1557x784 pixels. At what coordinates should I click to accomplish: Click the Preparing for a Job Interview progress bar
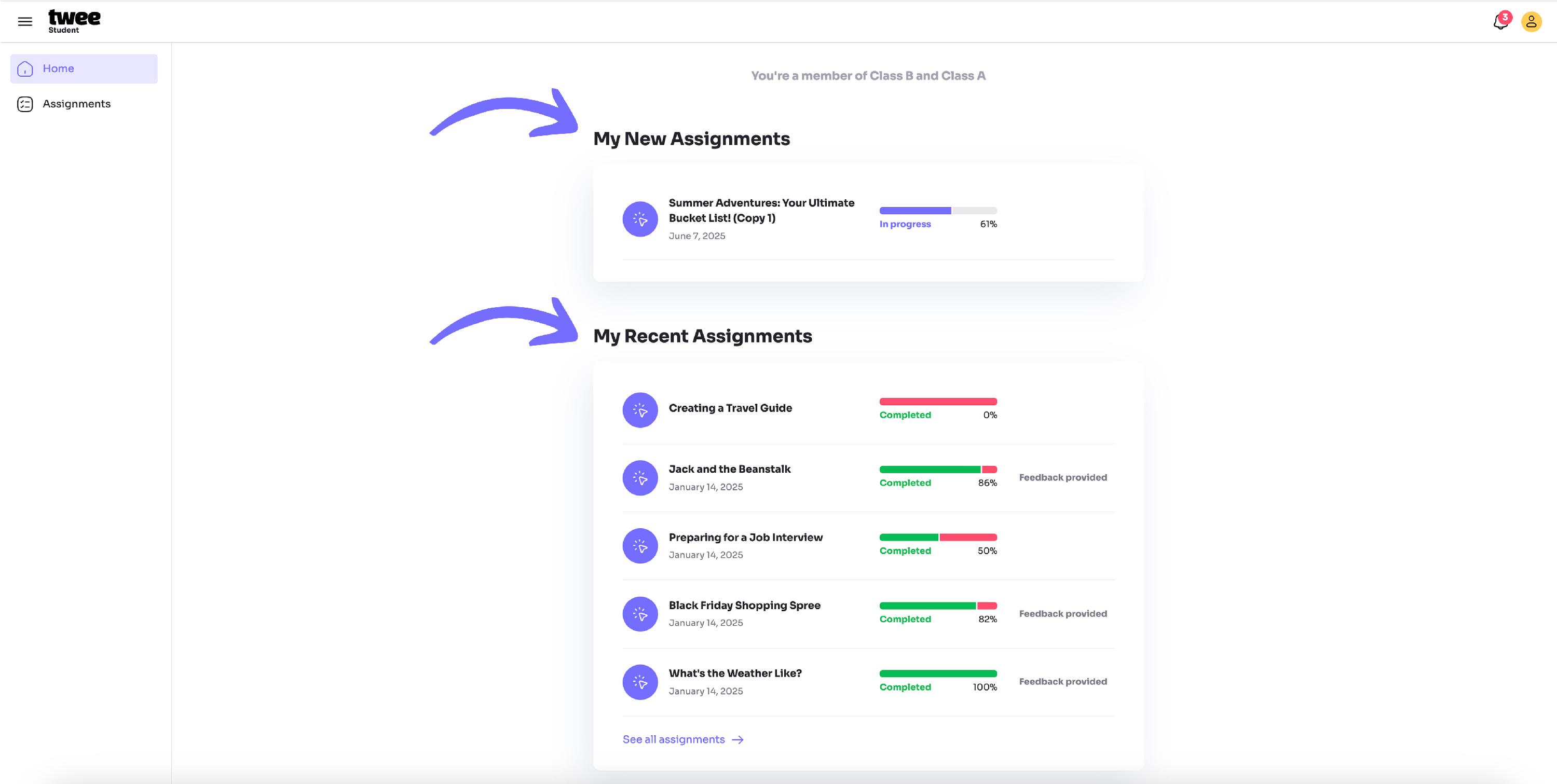tap(938, 538)
